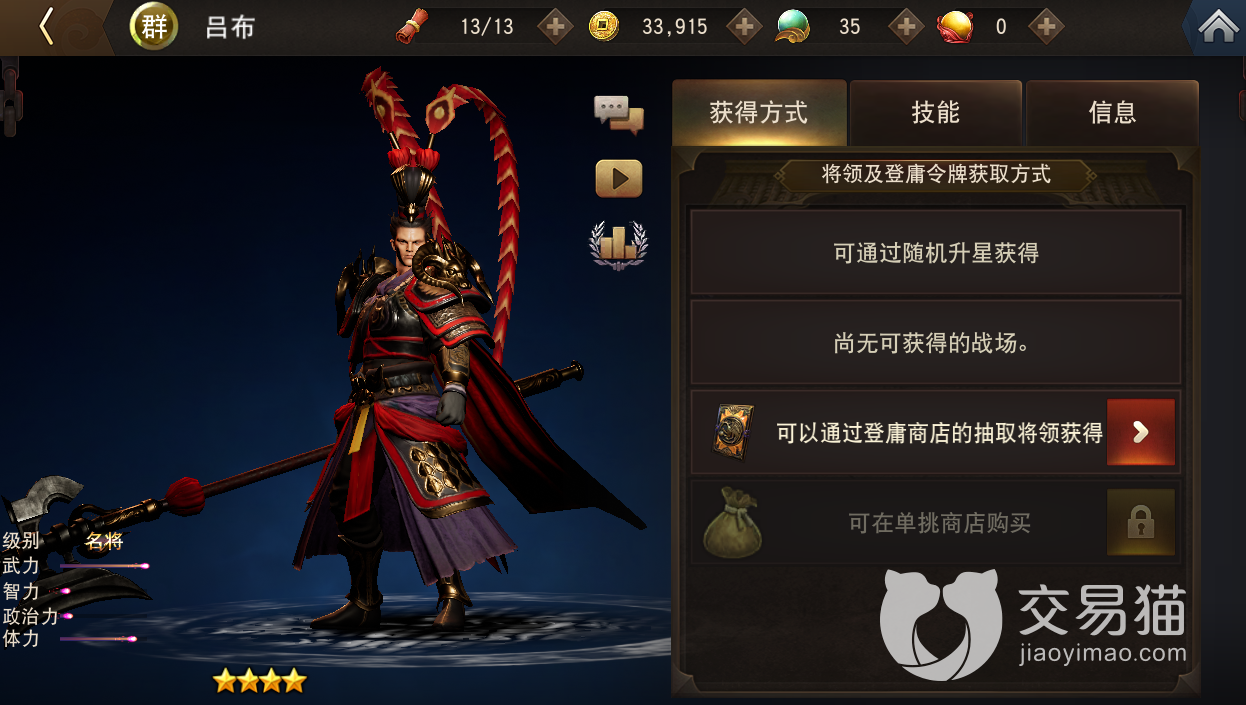
Task: Open the ranking laurel chart icon
Action: pos(619,245)
